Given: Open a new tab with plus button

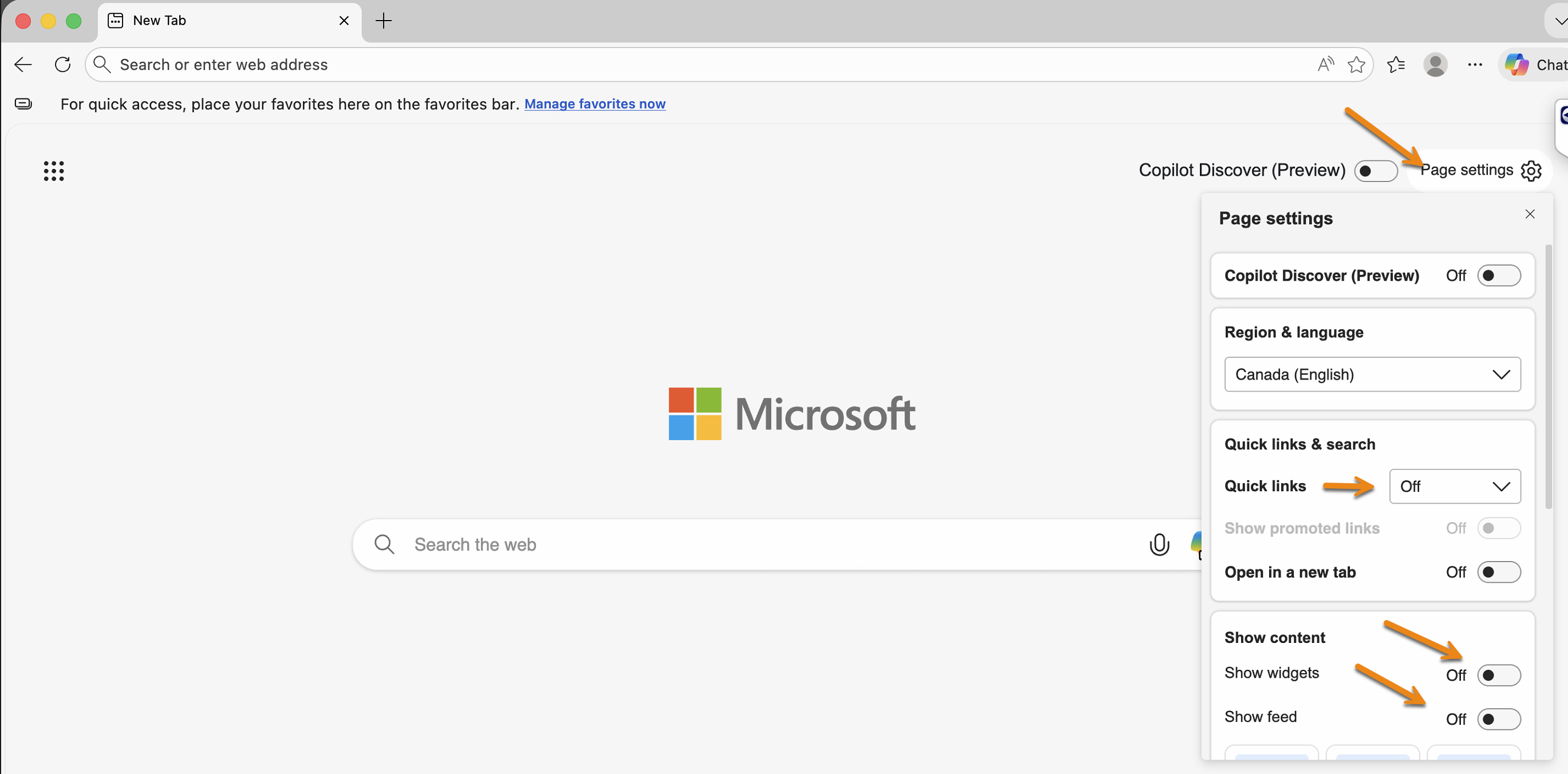Looking at the screenshot, I should coord(384,21).
